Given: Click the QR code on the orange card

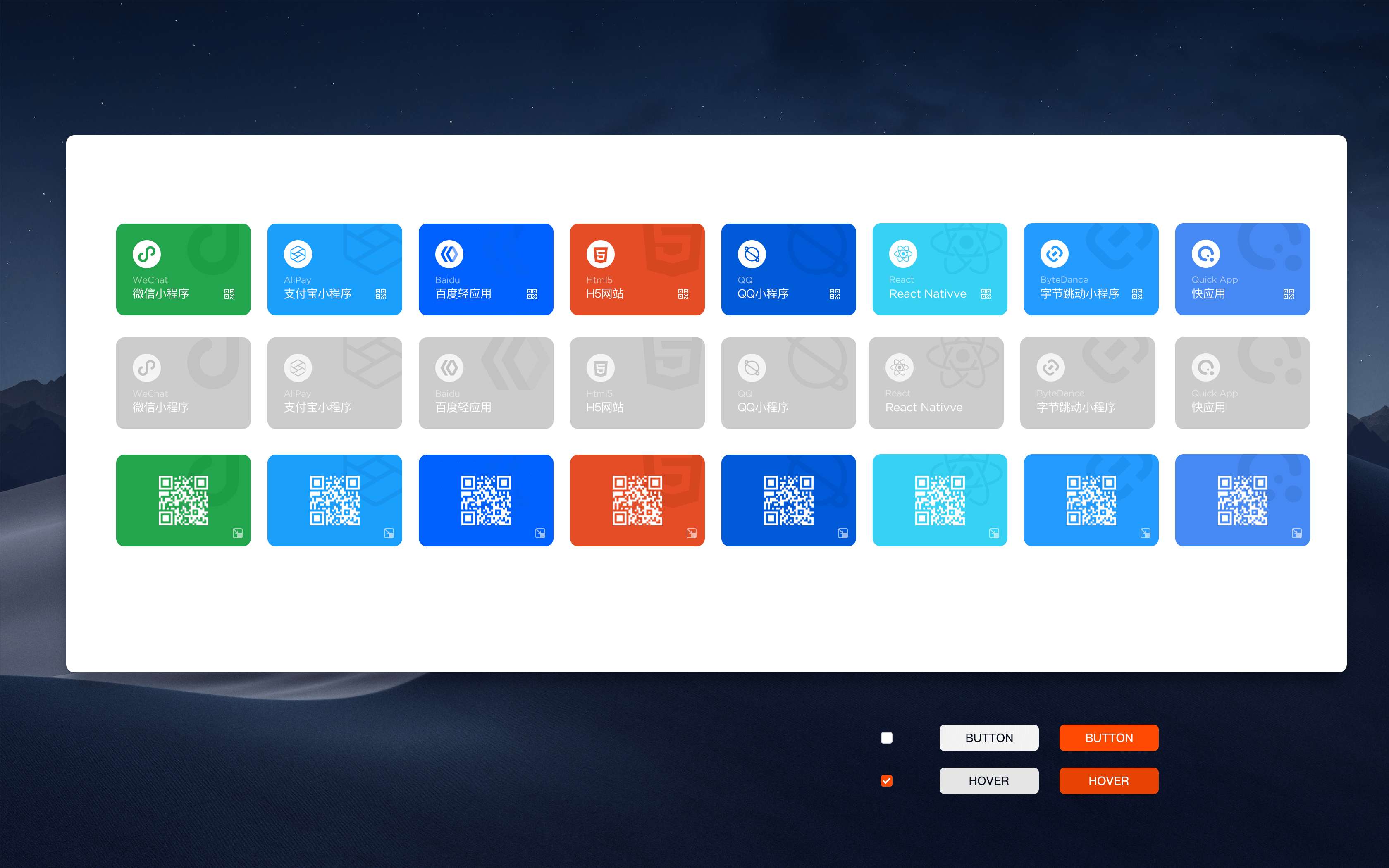Looking at the screenshot, I should 637,500.
